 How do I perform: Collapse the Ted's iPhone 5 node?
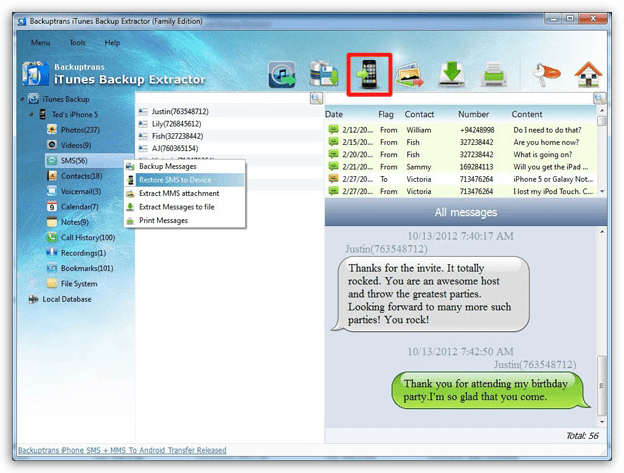[31, 115]
